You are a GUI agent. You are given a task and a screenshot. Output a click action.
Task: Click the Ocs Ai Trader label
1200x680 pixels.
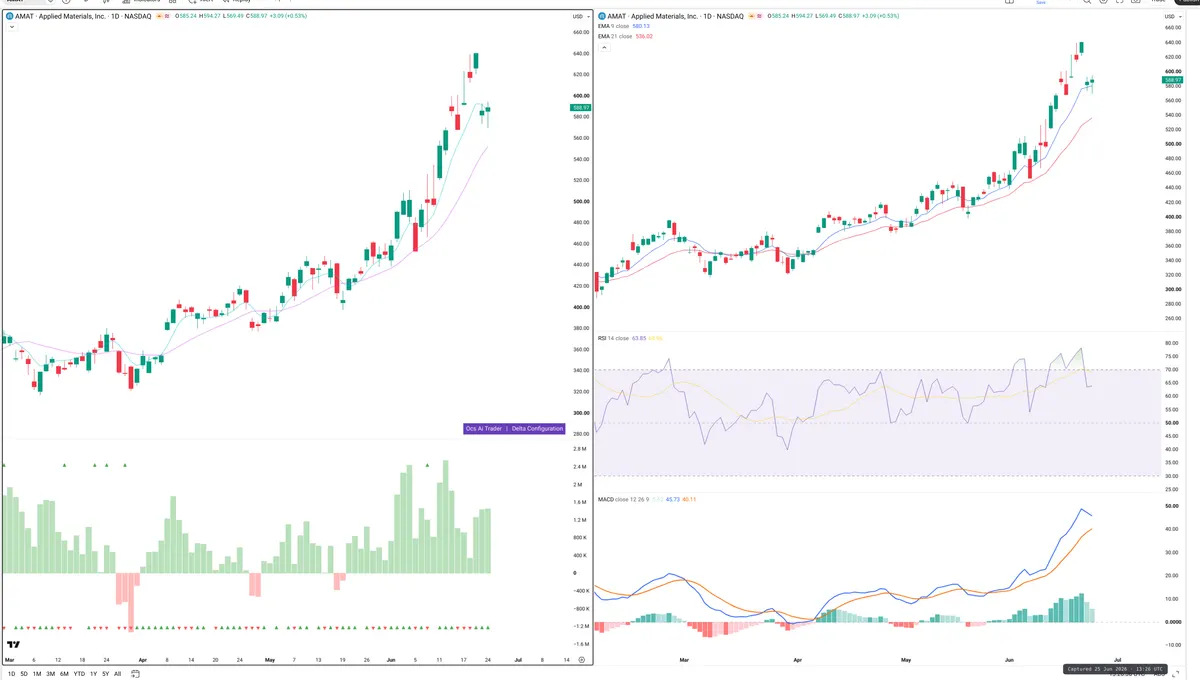click(484, 428)
